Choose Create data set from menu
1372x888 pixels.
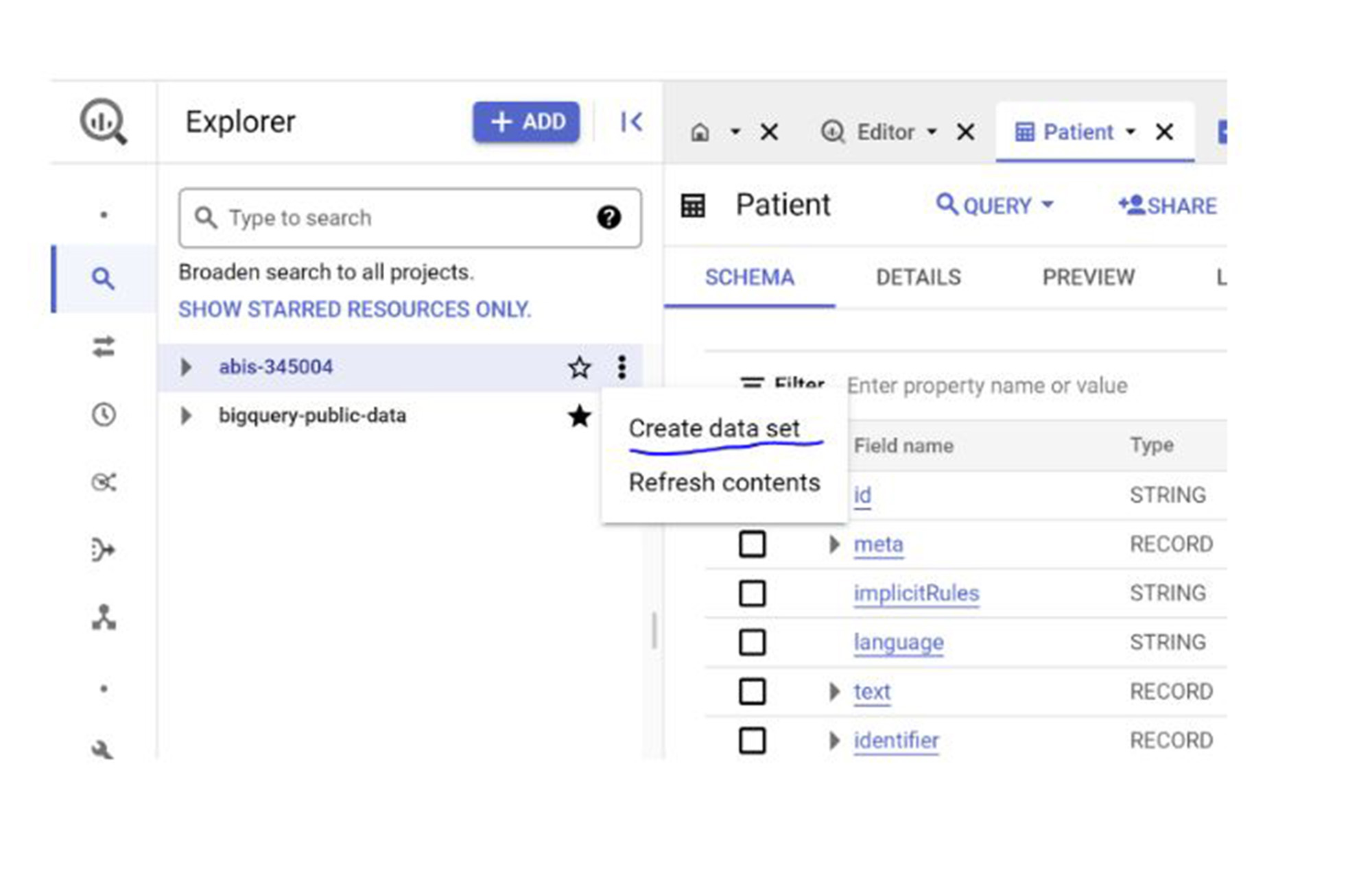(714, 429)
